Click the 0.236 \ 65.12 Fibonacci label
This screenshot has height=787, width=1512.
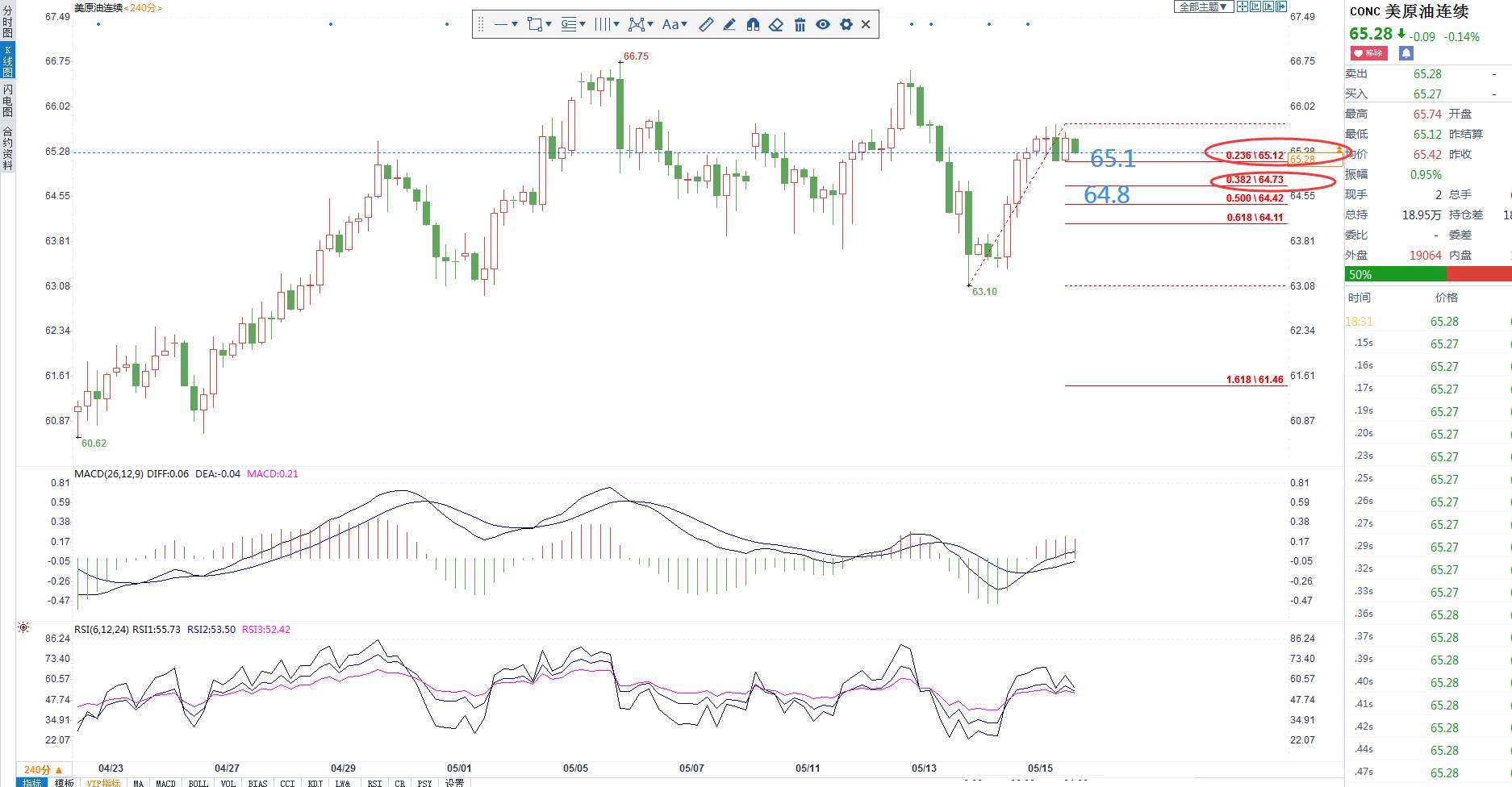click(x=1255, y=156)
